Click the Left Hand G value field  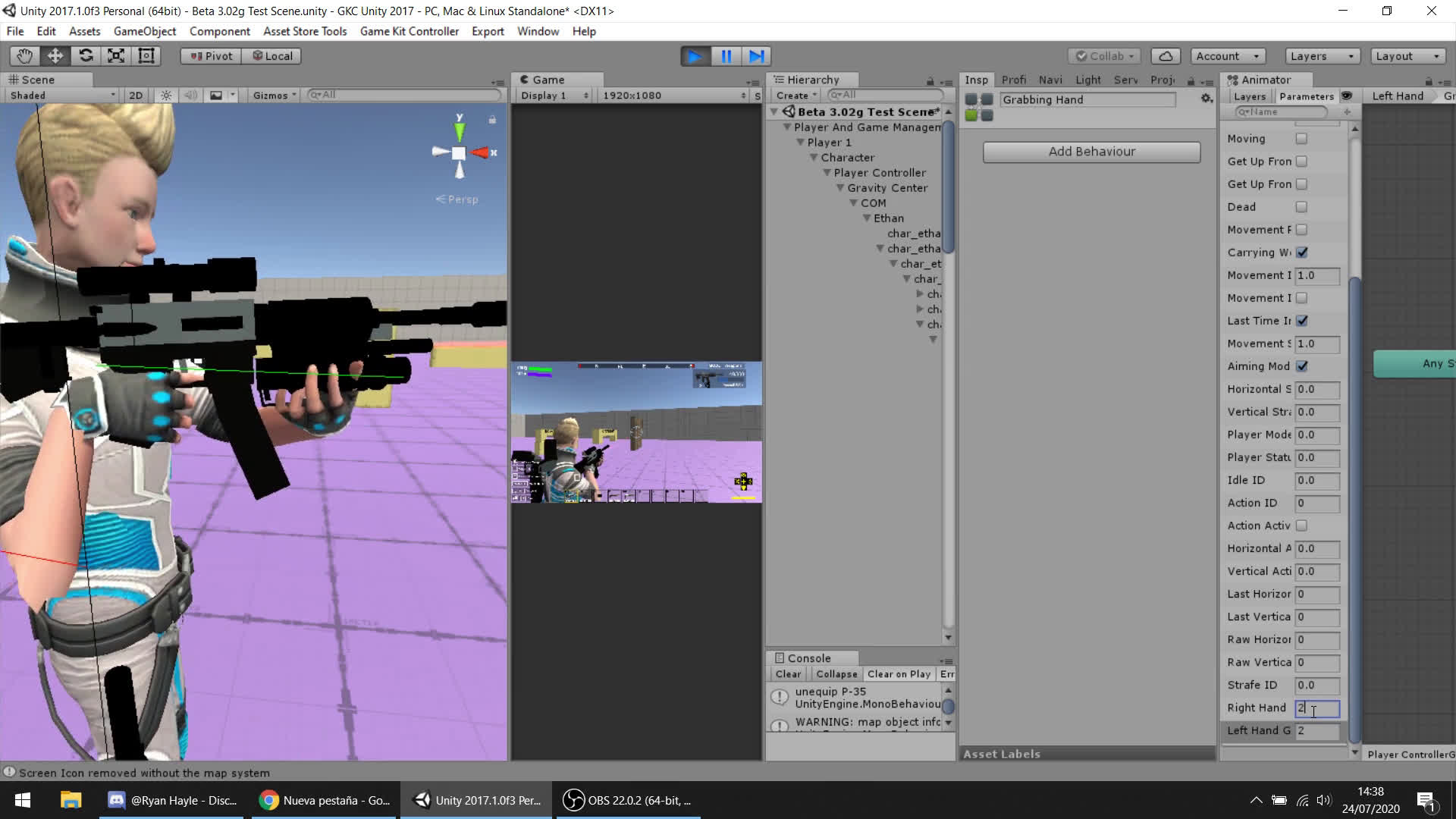point(1316,730)
